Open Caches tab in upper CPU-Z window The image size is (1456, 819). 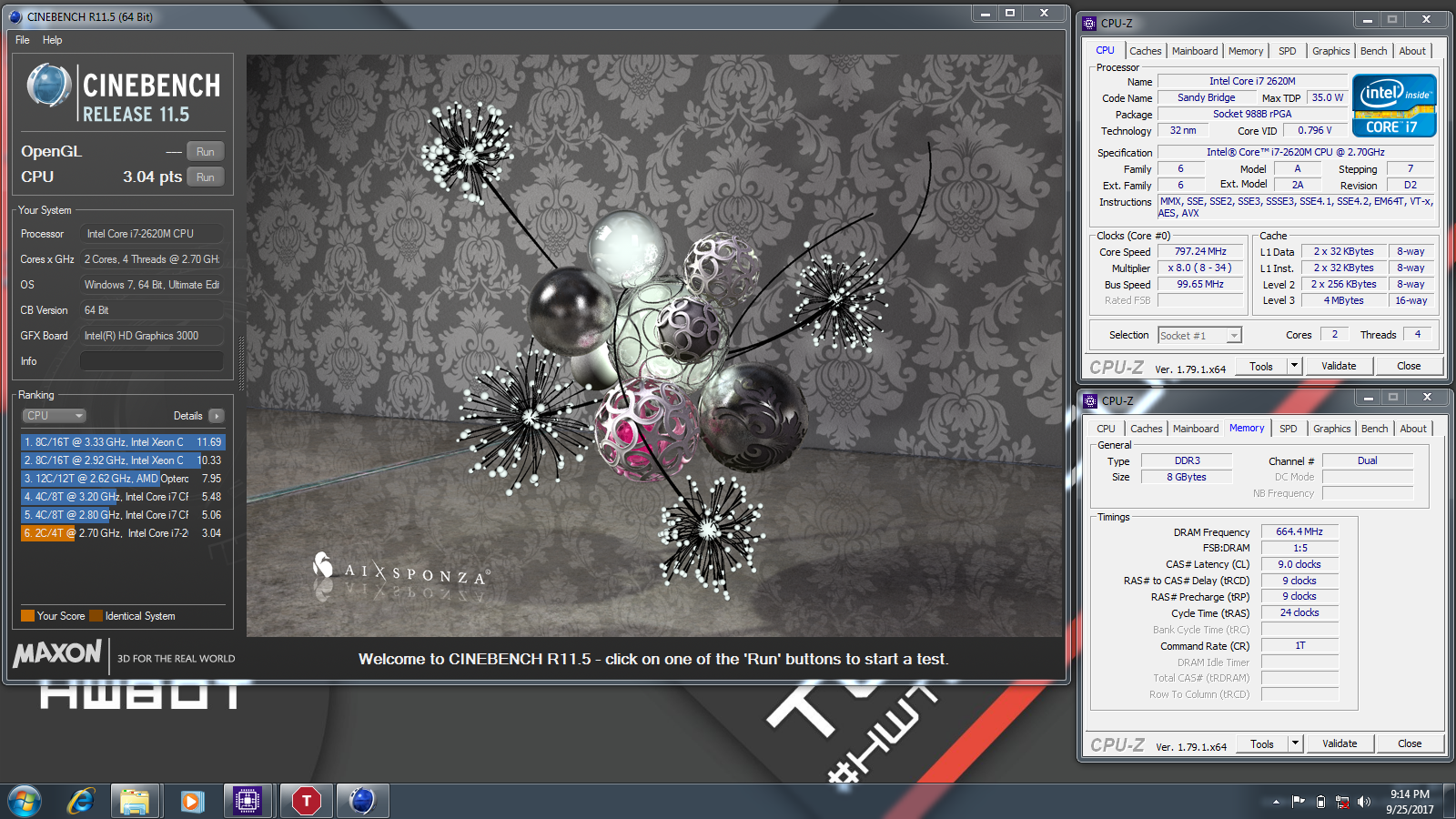pyautogui.click(x=1145, y=51)
